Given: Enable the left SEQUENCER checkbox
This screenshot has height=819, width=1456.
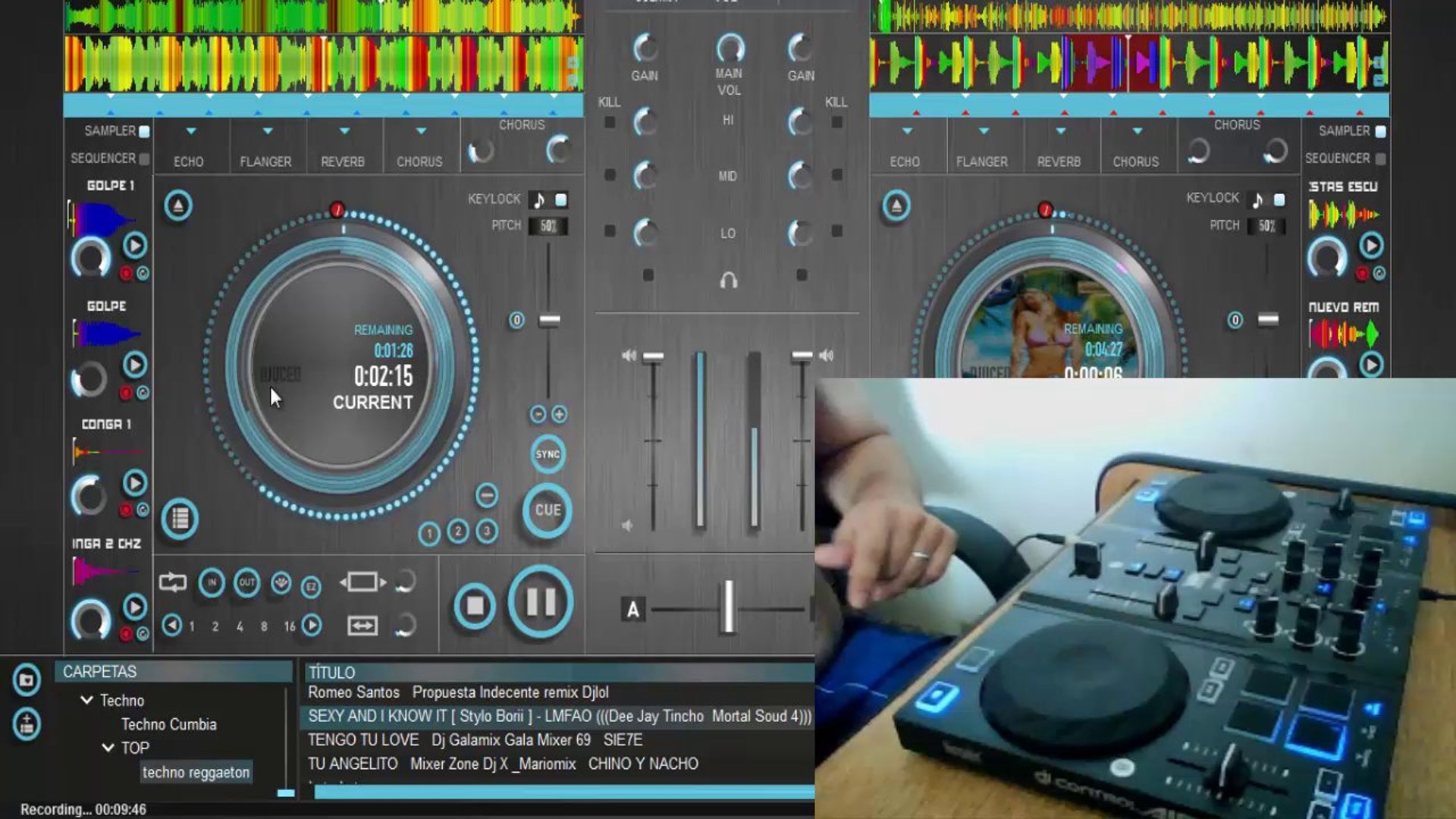Looking at the screenshot, I should point(144,158).
